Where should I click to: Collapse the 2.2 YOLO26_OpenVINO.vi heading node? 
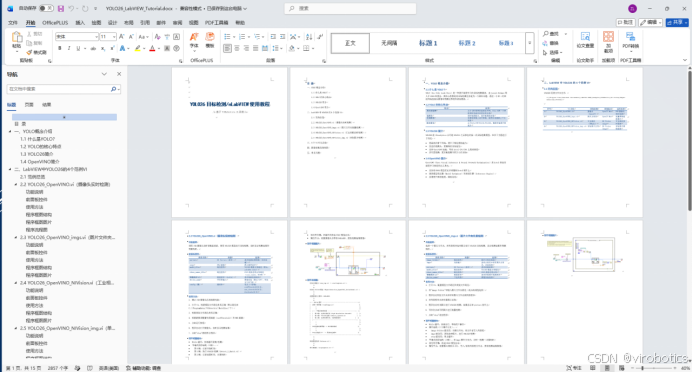[x=15, y=184]
